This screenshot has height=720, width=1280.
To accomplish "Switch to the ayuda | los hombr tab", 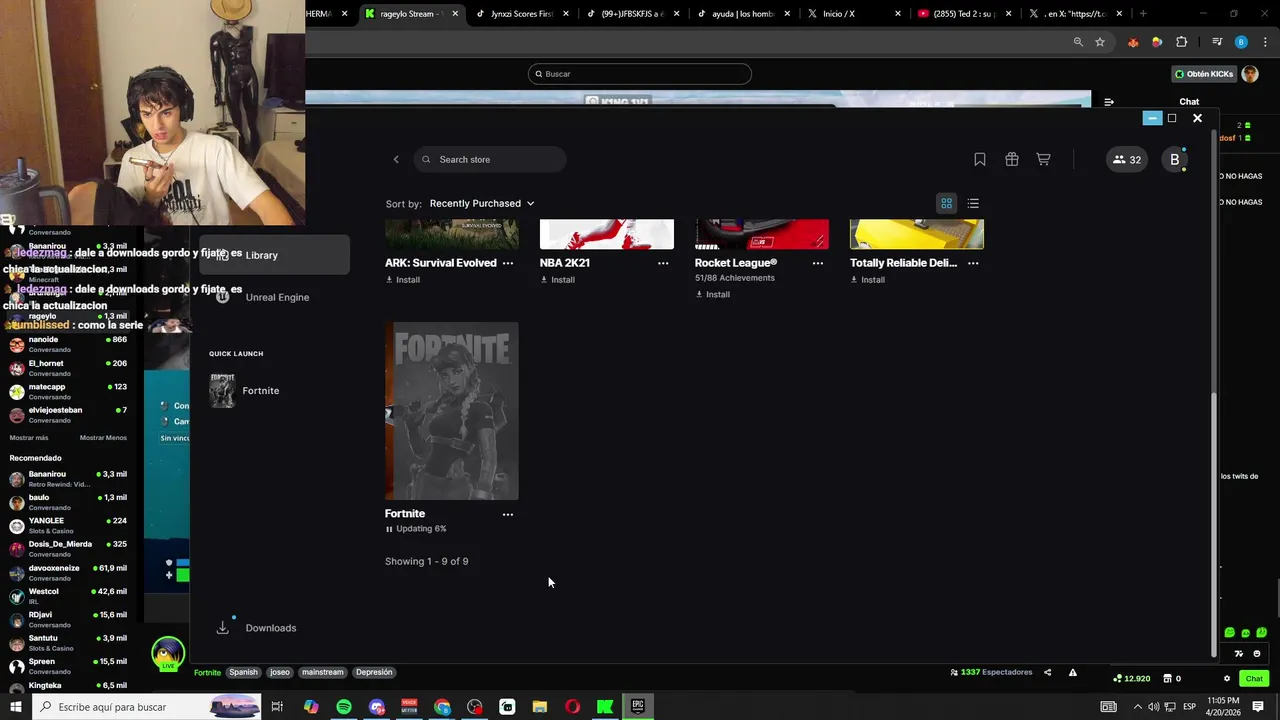I will pyautogui.click(x=743, y=14).
